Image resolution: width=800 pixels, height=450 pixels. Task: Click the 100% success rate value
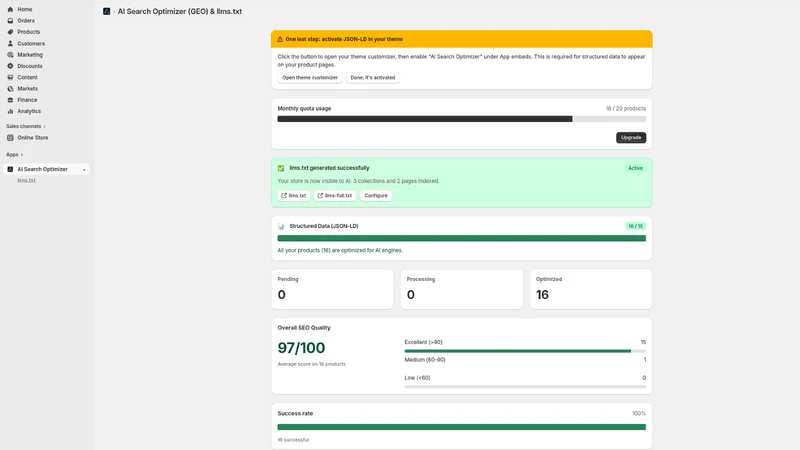pyautogui.click(x=639, y=413)
